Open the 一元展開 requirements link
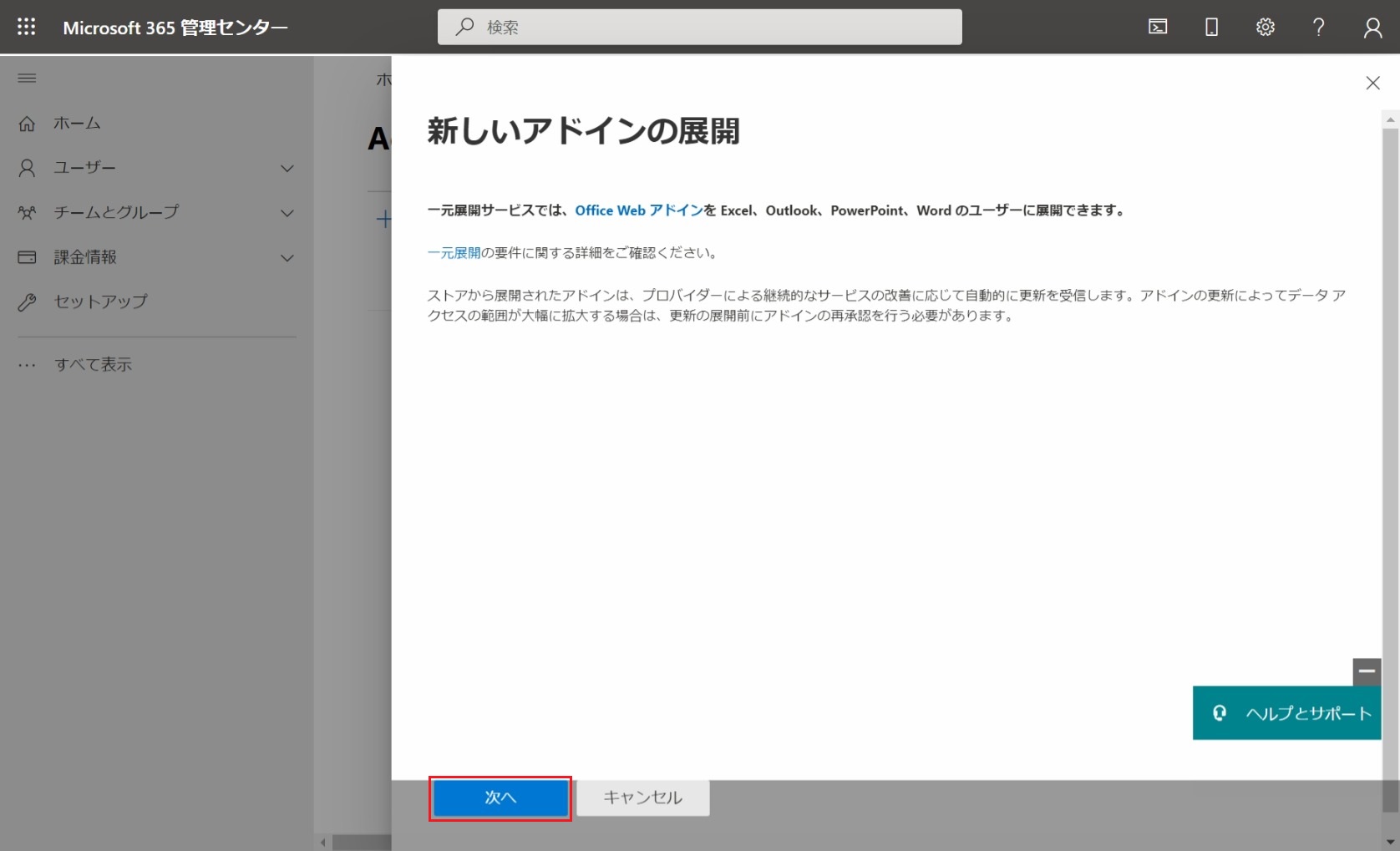 (454, 253)
